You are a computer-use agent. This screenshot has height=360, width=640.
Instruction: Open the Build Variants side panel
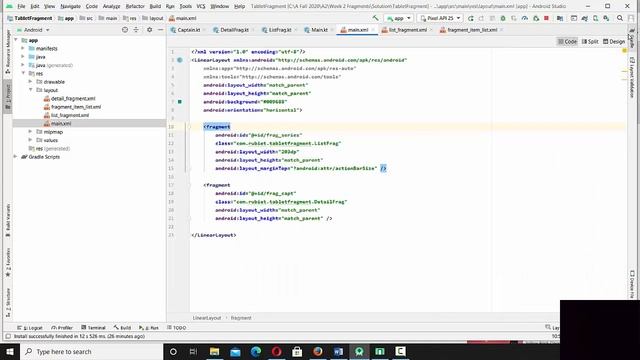8,220
